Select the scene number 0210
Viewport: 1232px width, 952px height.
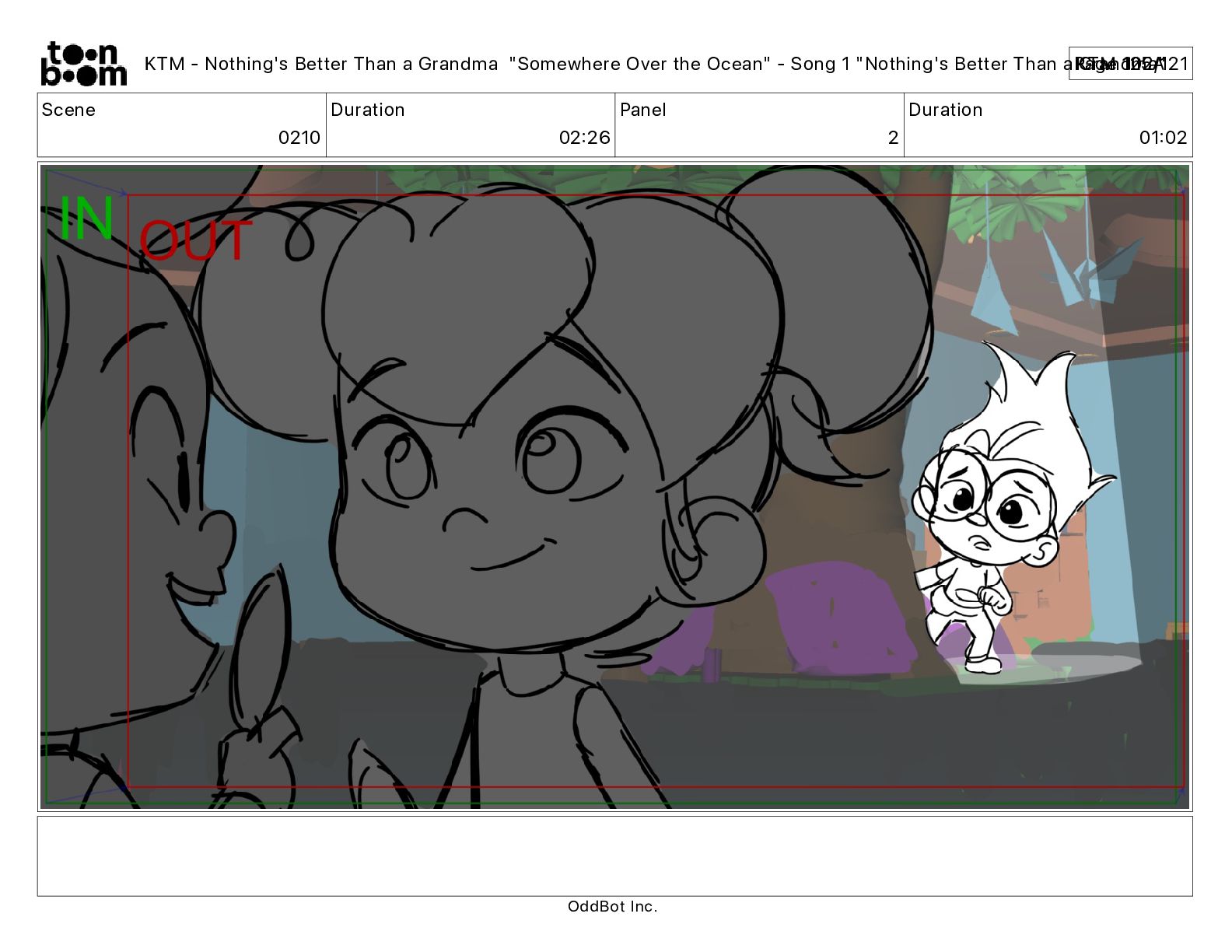click(x=299, y=138)
